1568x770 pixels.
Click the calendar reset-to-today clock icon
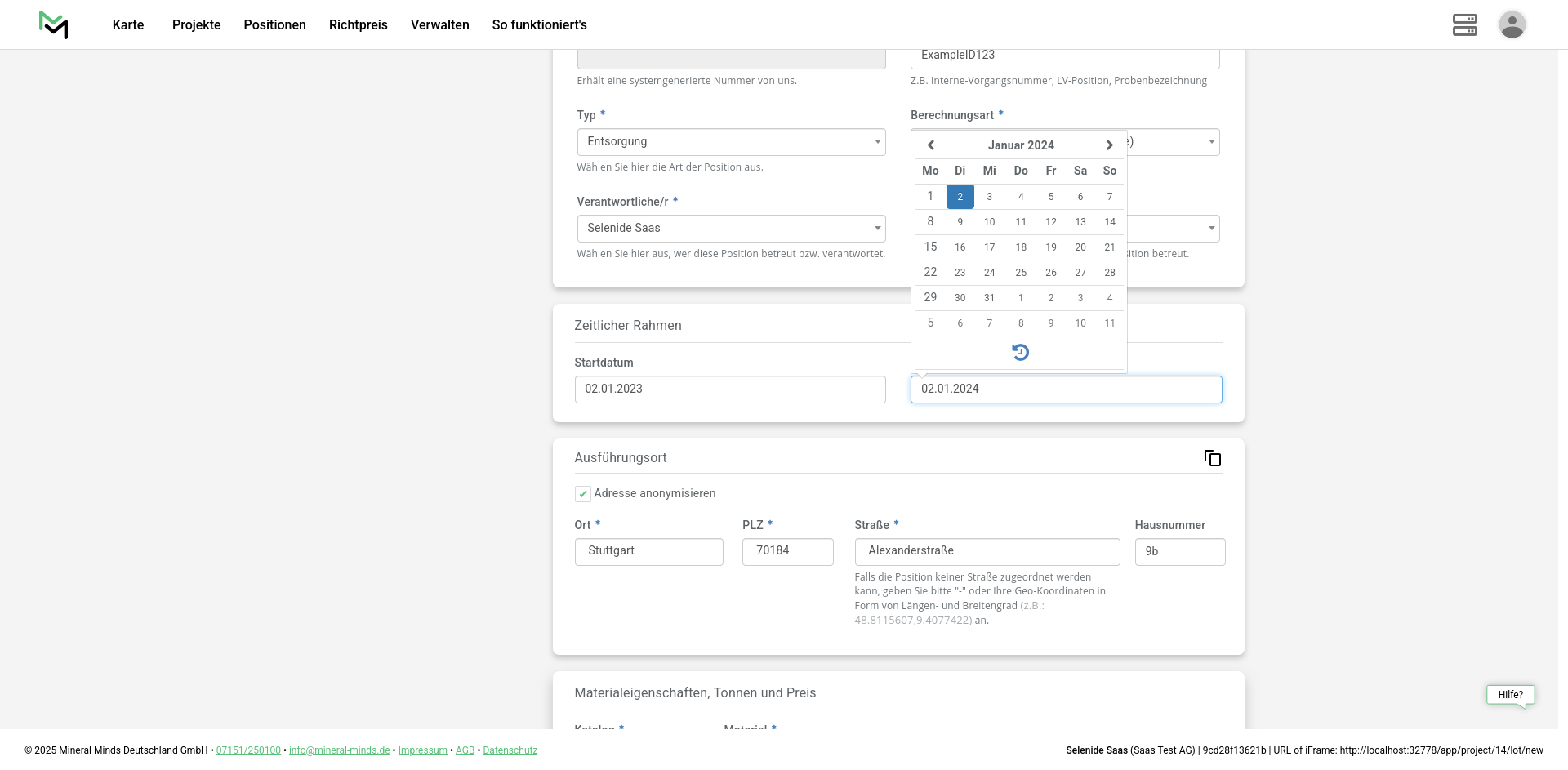[x=1020, y=352]
